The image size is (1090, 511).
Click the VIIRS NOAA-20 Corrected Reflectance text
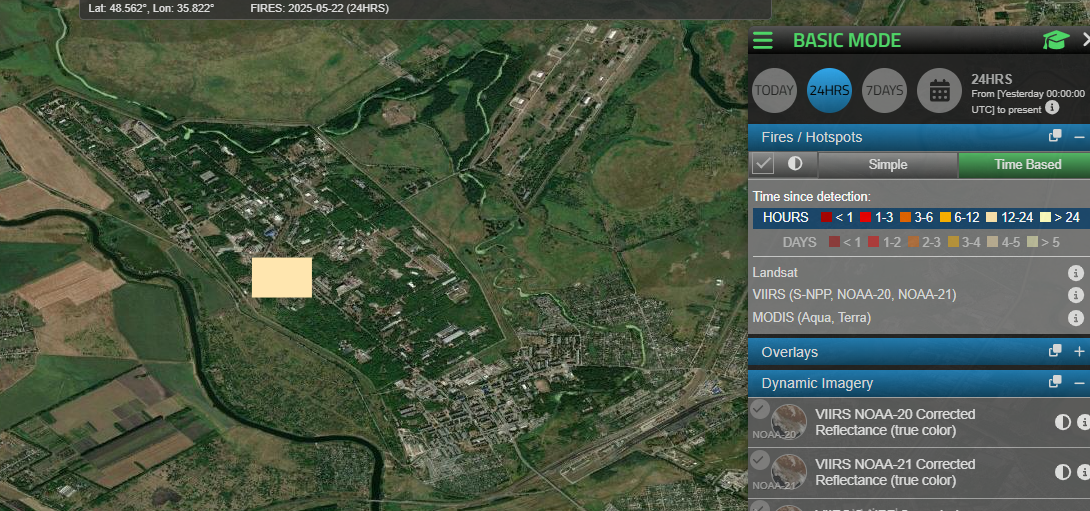pos(895,422)
